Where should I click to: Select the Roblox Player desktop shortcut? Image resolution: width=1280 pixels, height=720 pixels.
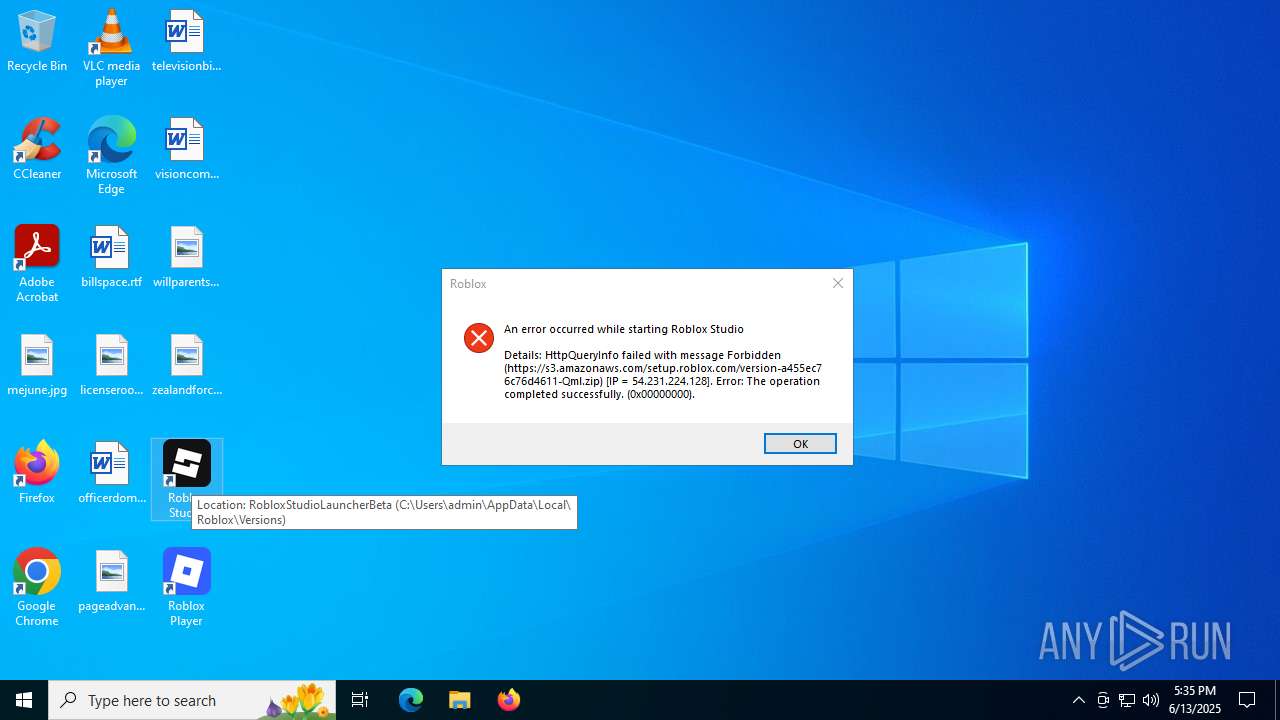click(186, 587)
